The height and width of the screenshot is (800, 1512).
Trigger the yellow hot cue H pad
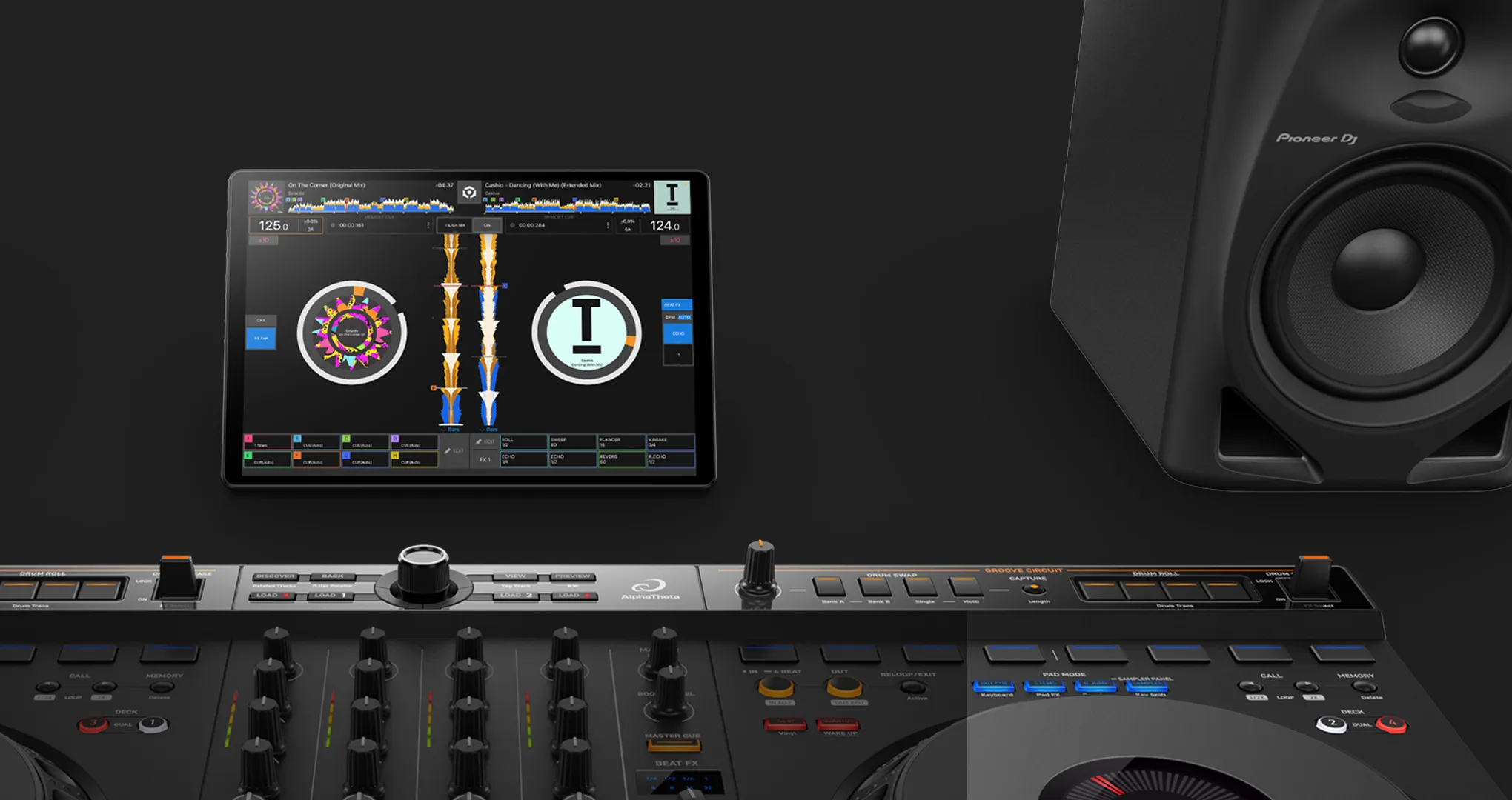pos(414,459)
